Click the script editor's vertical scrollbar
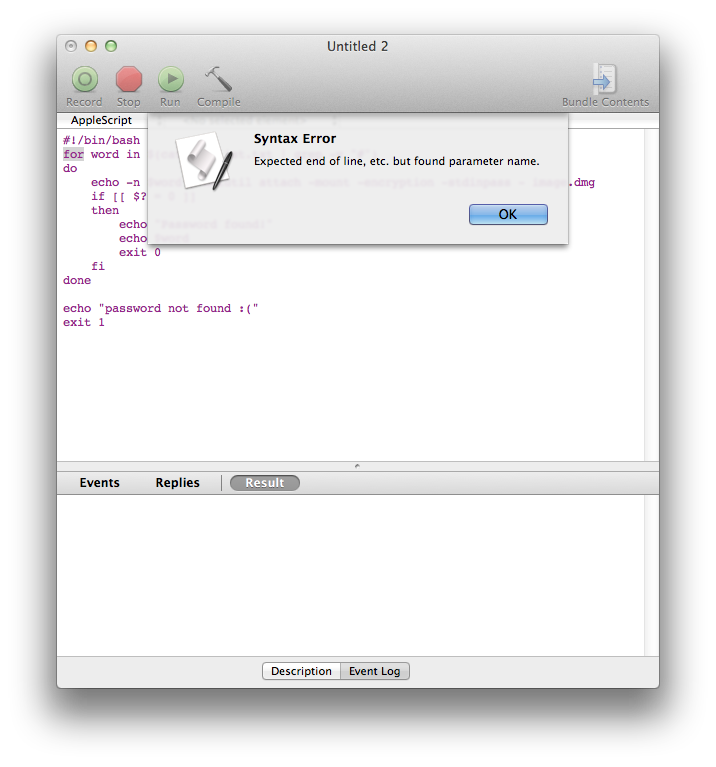The width and height of the screenshot is (716, 767). 651,295
